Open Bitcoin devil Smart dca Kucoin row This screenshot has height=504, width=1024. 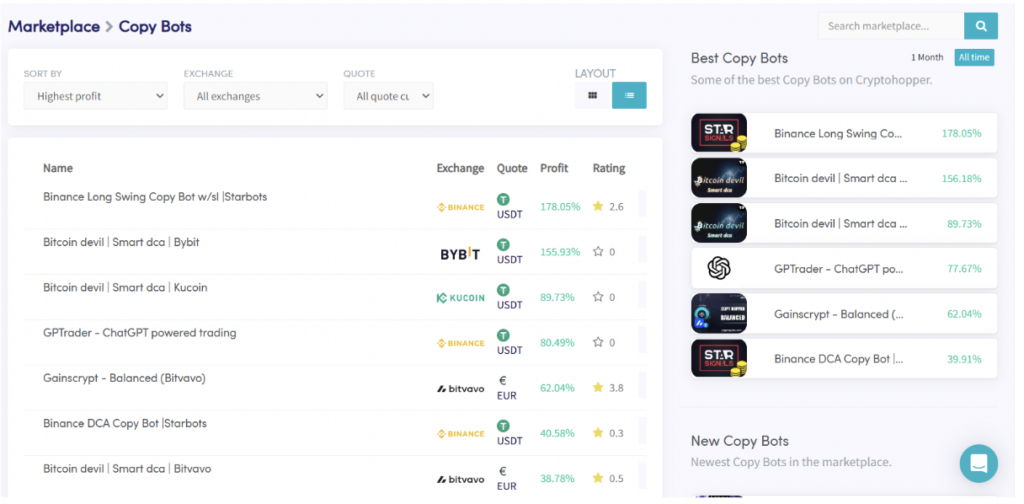click(335, 297)
